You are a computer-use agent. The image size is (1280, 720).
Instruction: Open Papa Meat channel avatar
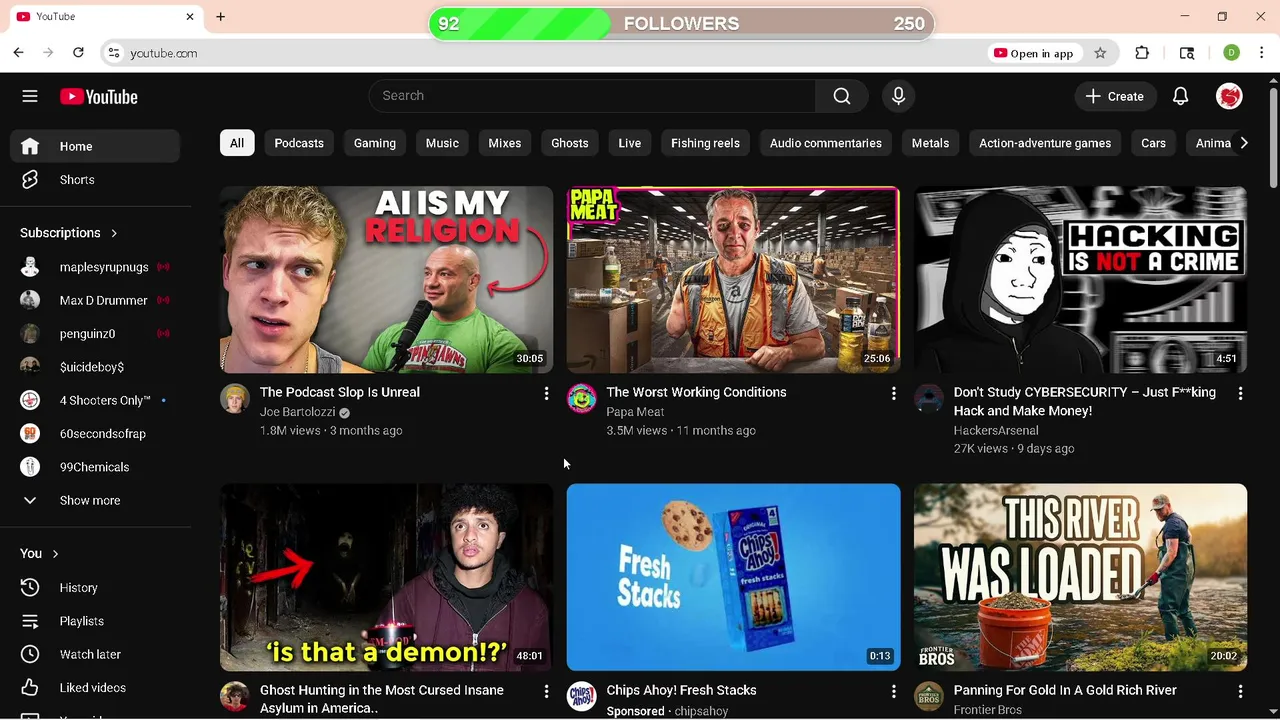click(582, 398)
